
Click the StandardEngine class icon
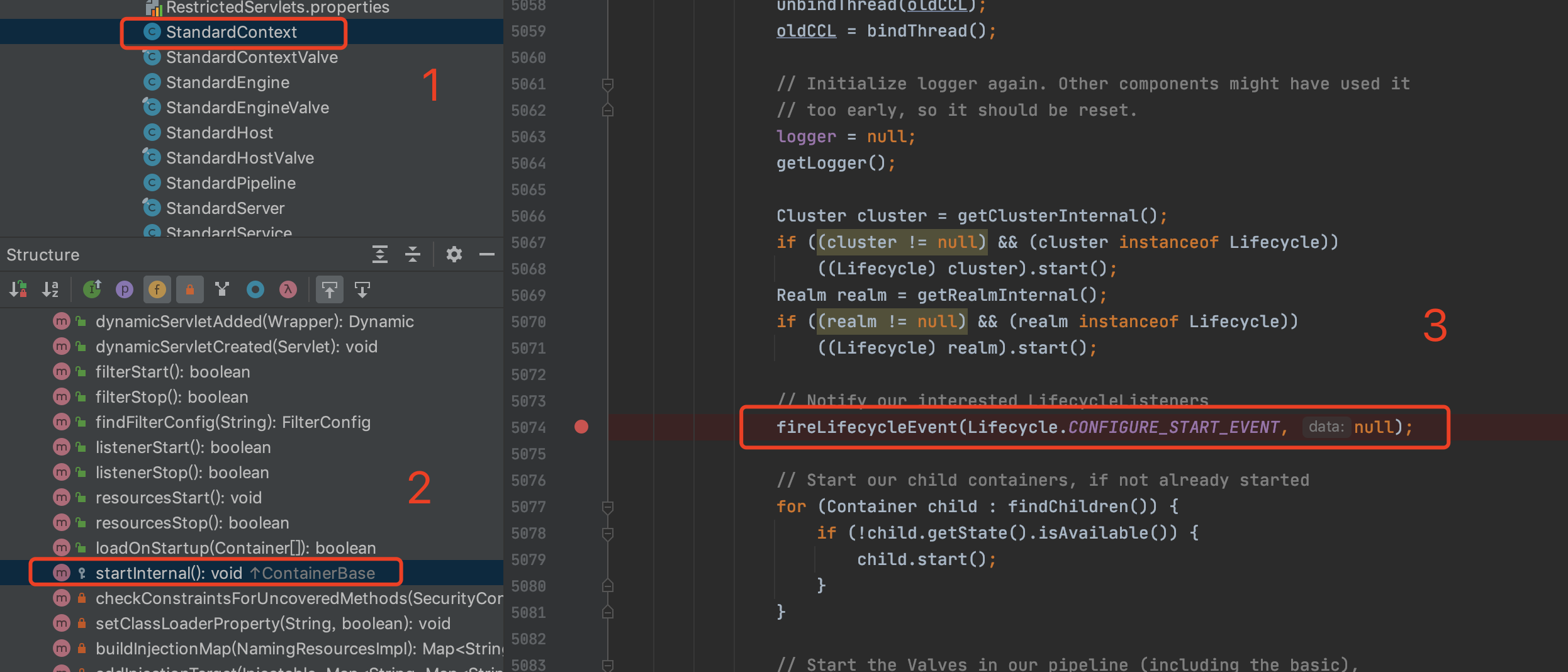pos(152,82)
